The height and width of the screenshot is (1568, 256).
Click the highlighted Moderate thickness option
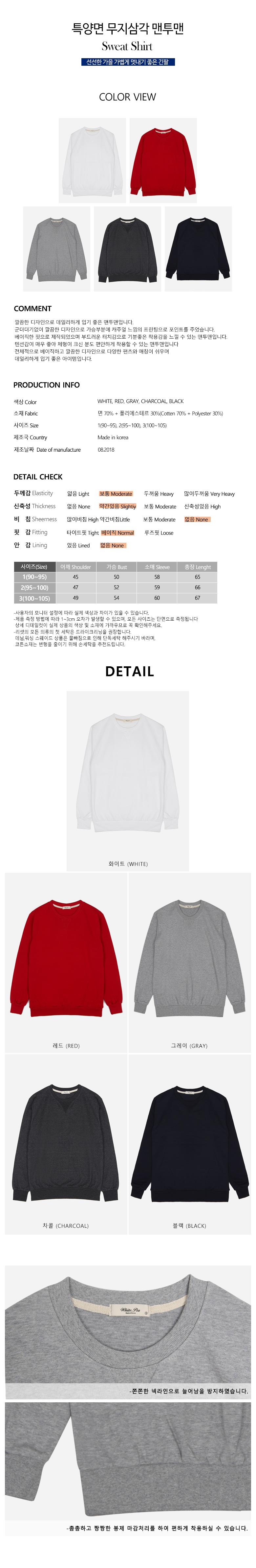tap(116, 494)
